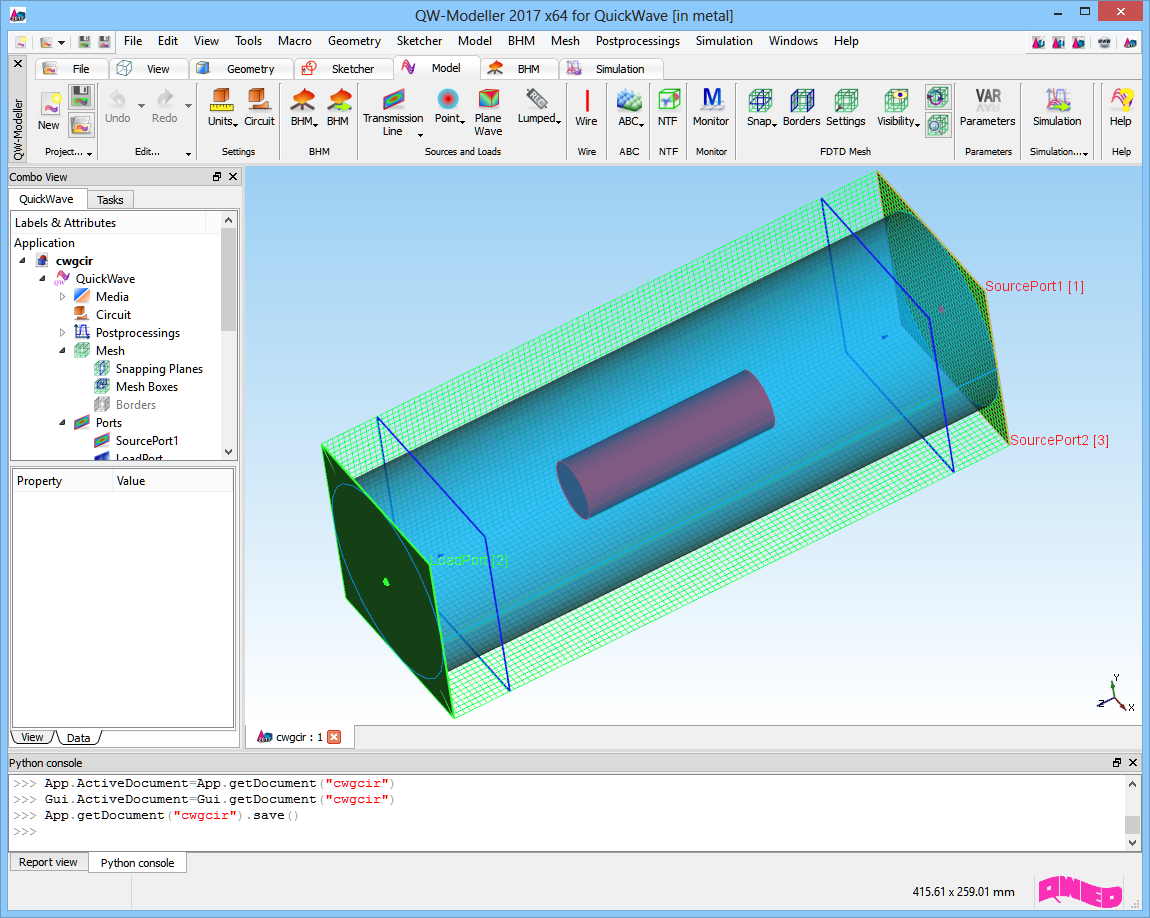Select the Wire tool
Image resolution: width=1150 pixels, height=918 pixels.
586,108
